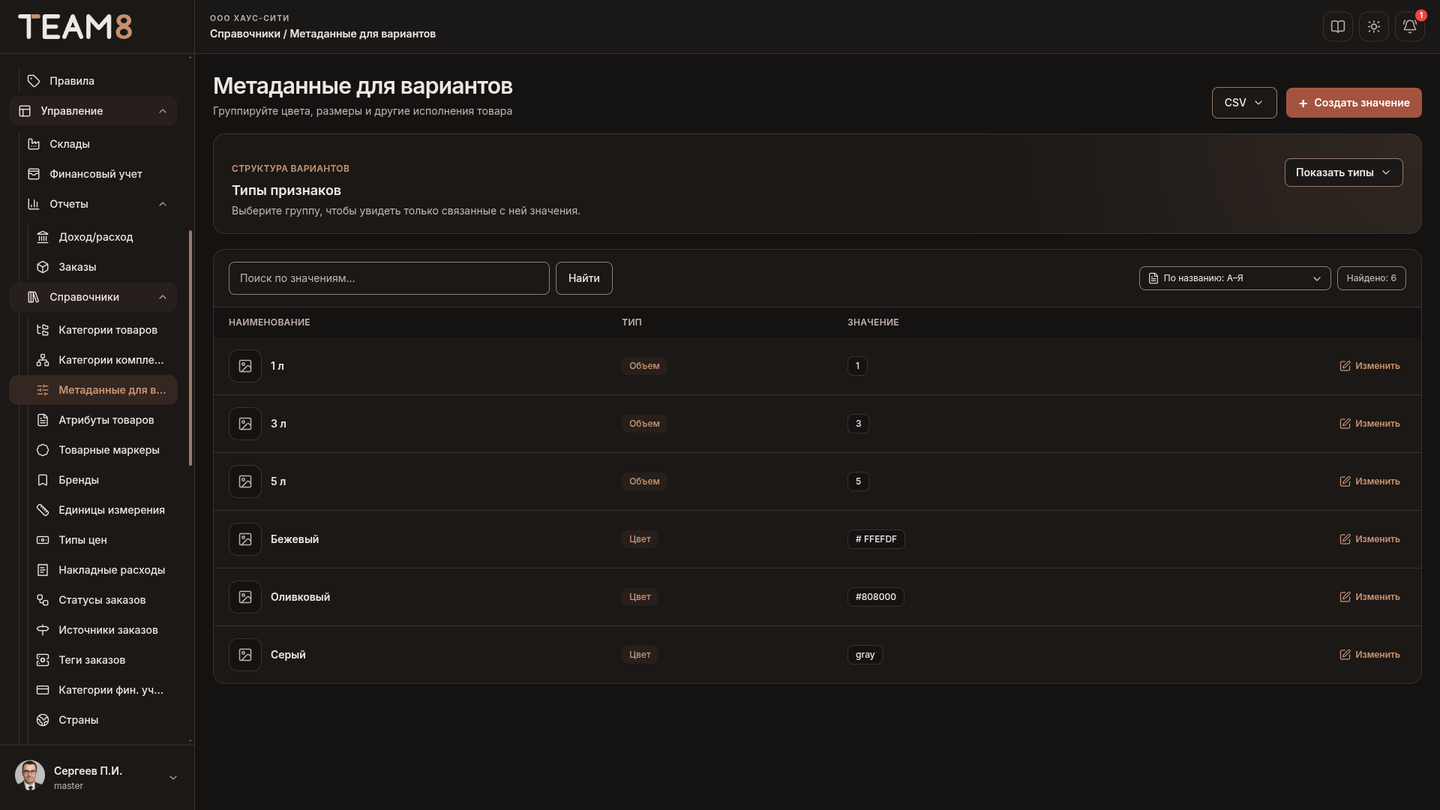Viewport: 1440px width, 810px height.
Task: Collapse the Управление sidebar section
Action: (x=93, y=111)
